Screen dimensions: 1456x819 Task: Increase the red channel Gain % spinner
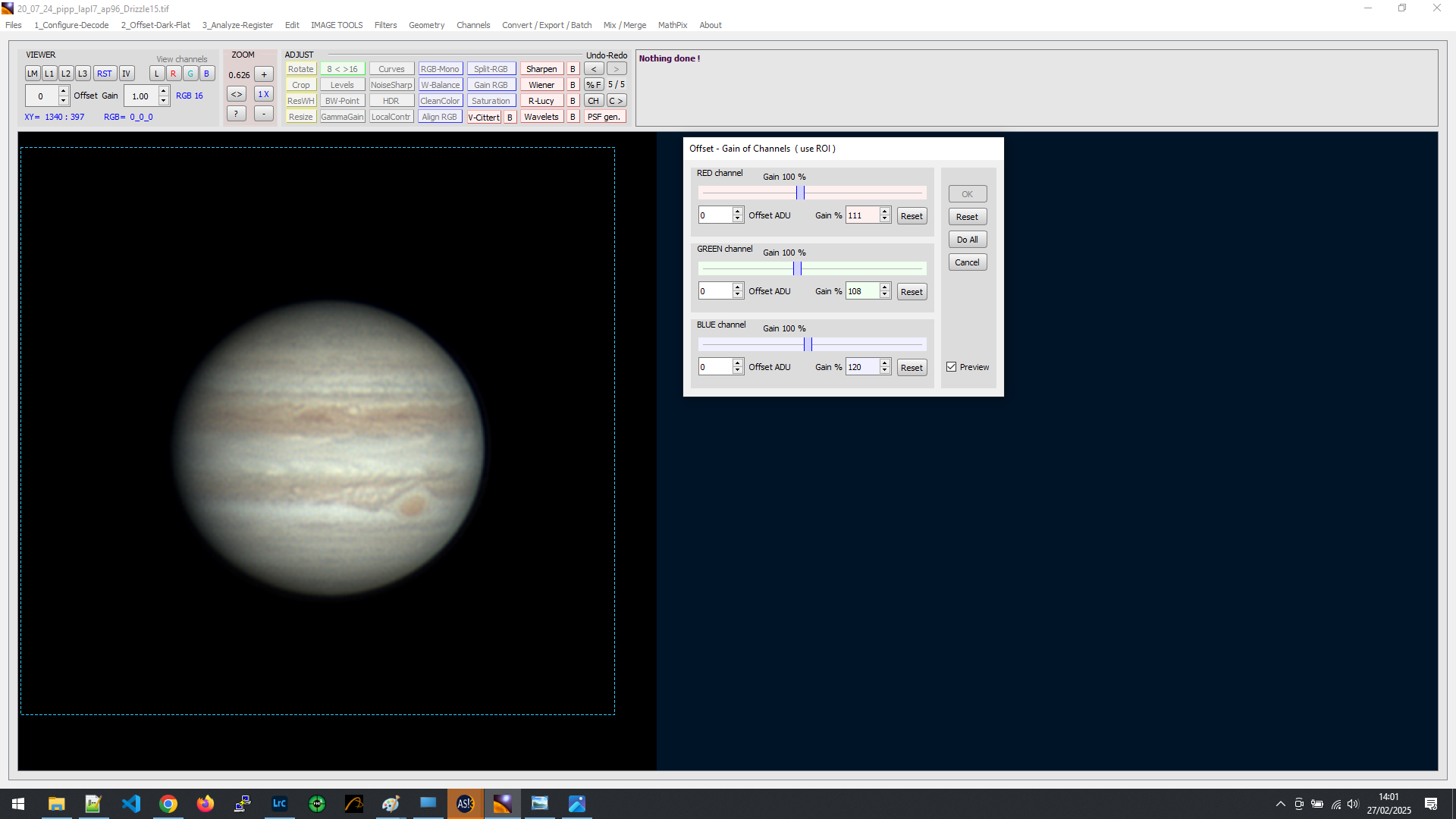884,212
